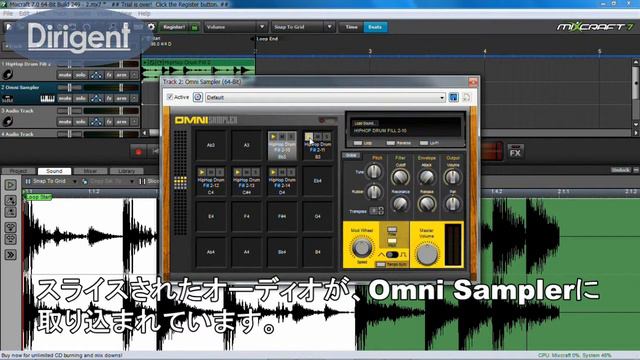Switch timeline to Beats mode

[375, 27]
